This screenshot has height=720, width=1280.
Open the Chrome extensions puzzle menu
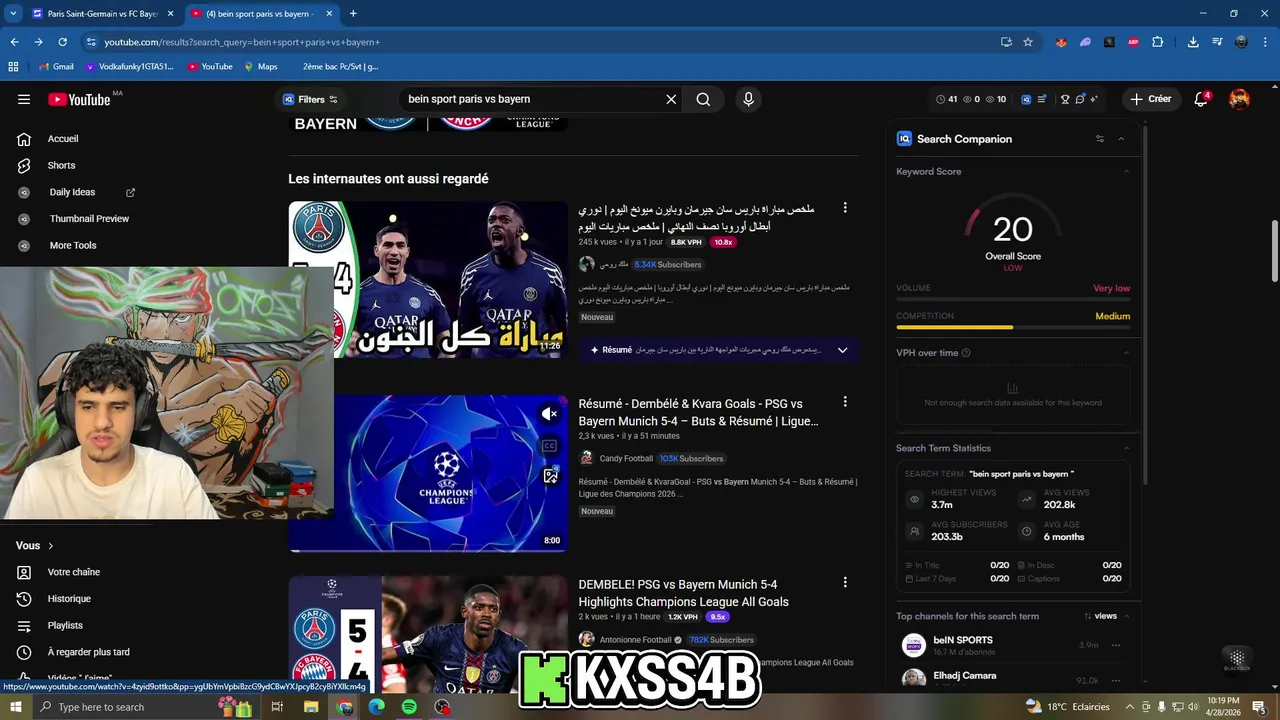point(1158,42)
